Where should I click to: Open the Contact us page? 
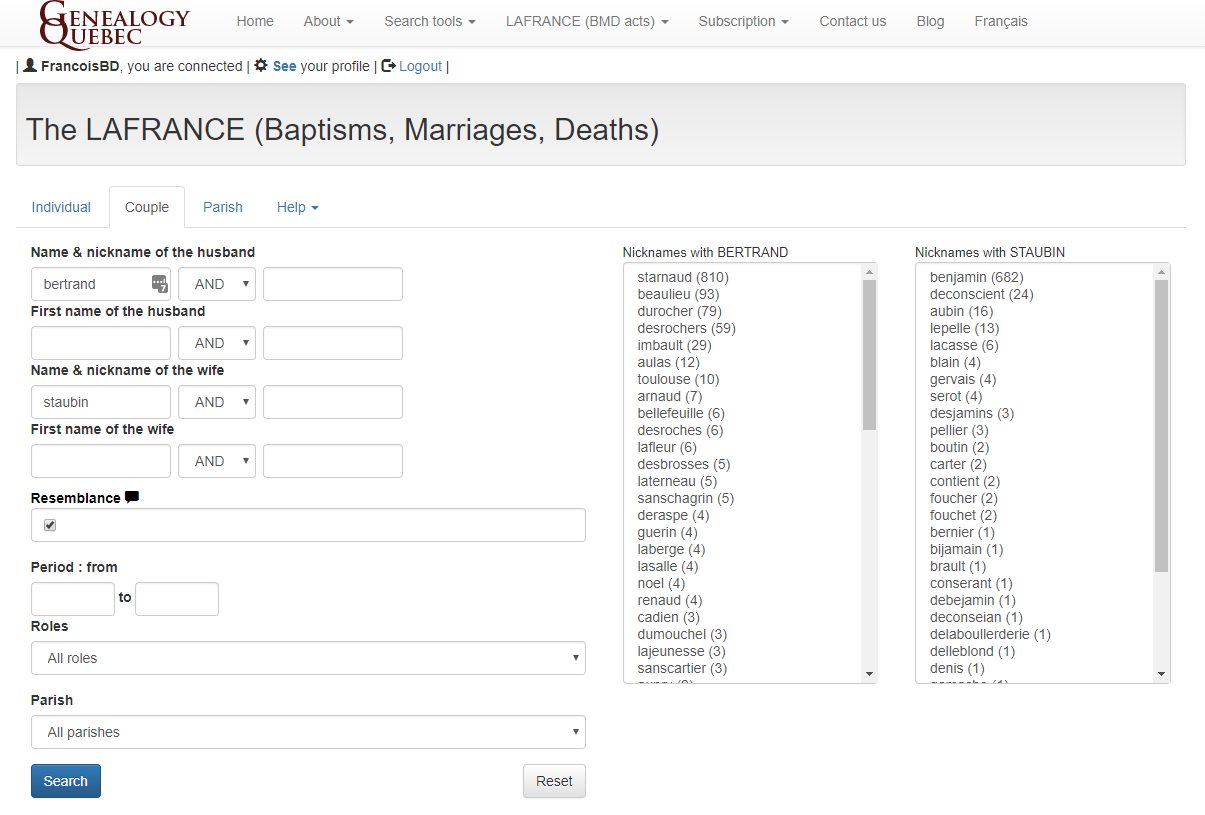(x=853, y=21)
